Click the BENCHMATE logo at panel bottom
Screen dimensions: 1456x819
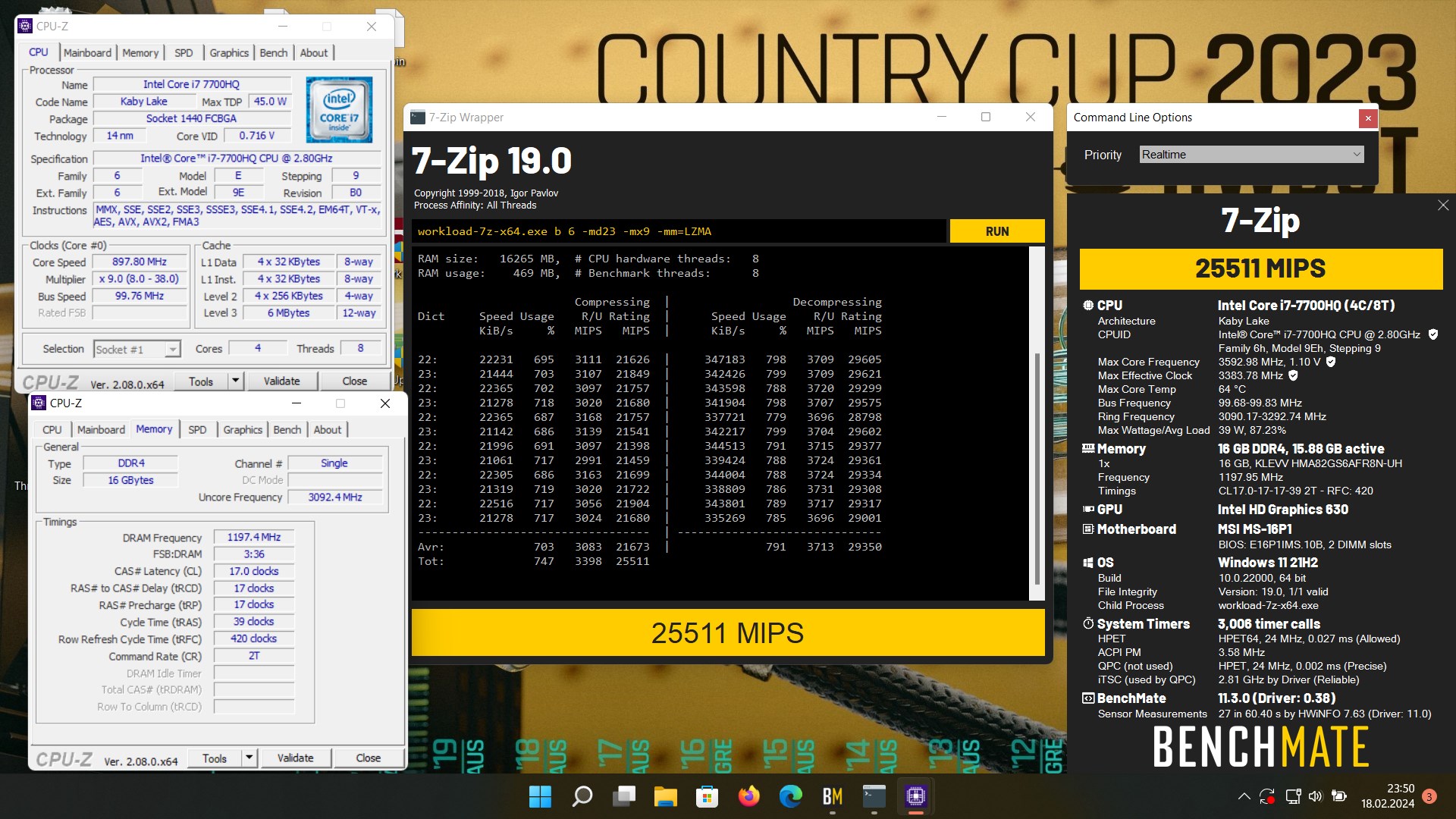tap(1260, 747)
